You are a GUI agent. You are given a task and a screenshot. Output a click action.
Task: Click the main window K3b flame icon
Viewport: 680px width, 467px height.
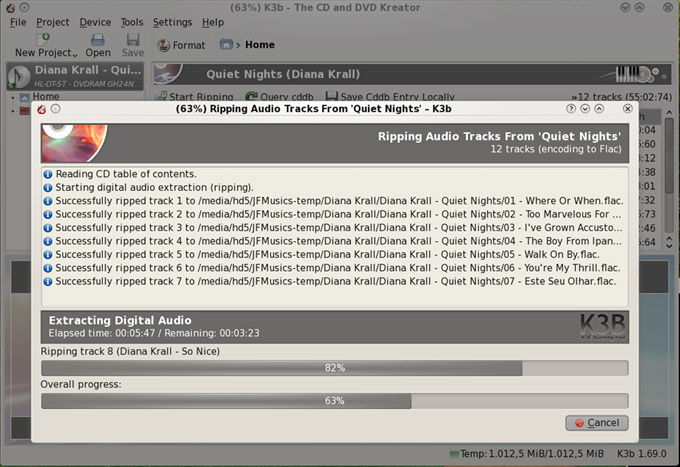pyautogui.click(x=10, y=8)
